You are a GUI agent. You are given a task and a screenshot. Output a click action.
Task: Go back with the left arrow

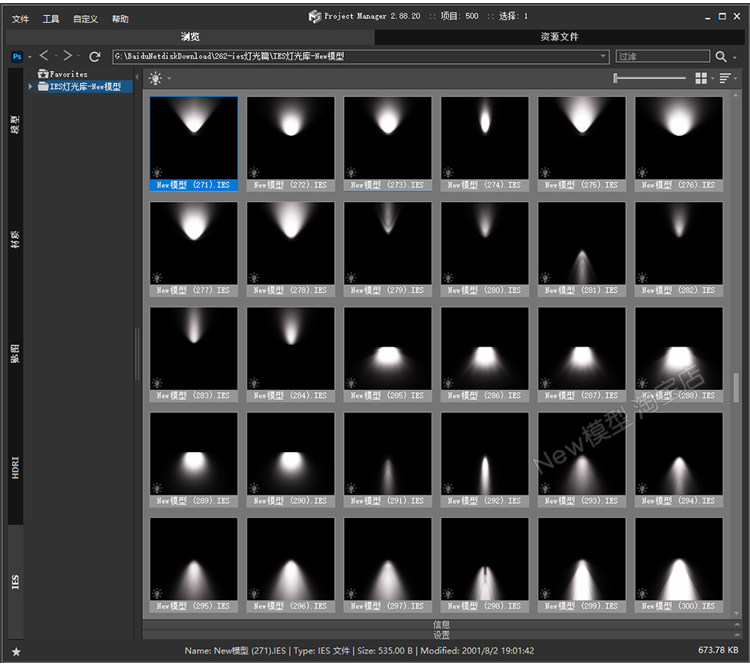coord(44,57)
